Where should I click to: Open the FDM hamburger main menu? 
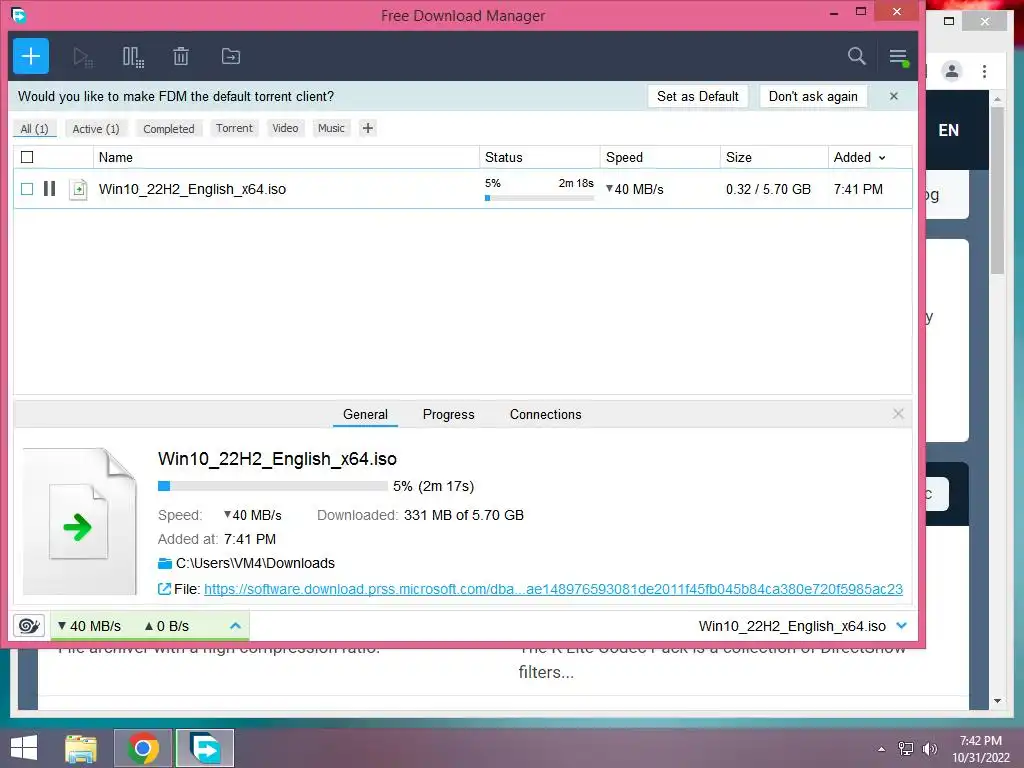(899, 57)
